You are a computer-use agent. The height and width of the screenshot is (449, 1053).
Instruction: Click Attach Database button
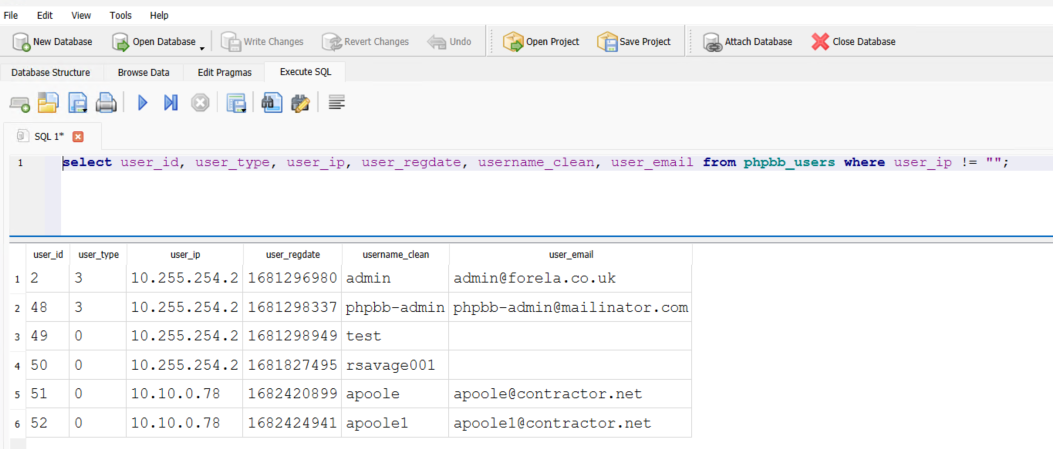747,42
